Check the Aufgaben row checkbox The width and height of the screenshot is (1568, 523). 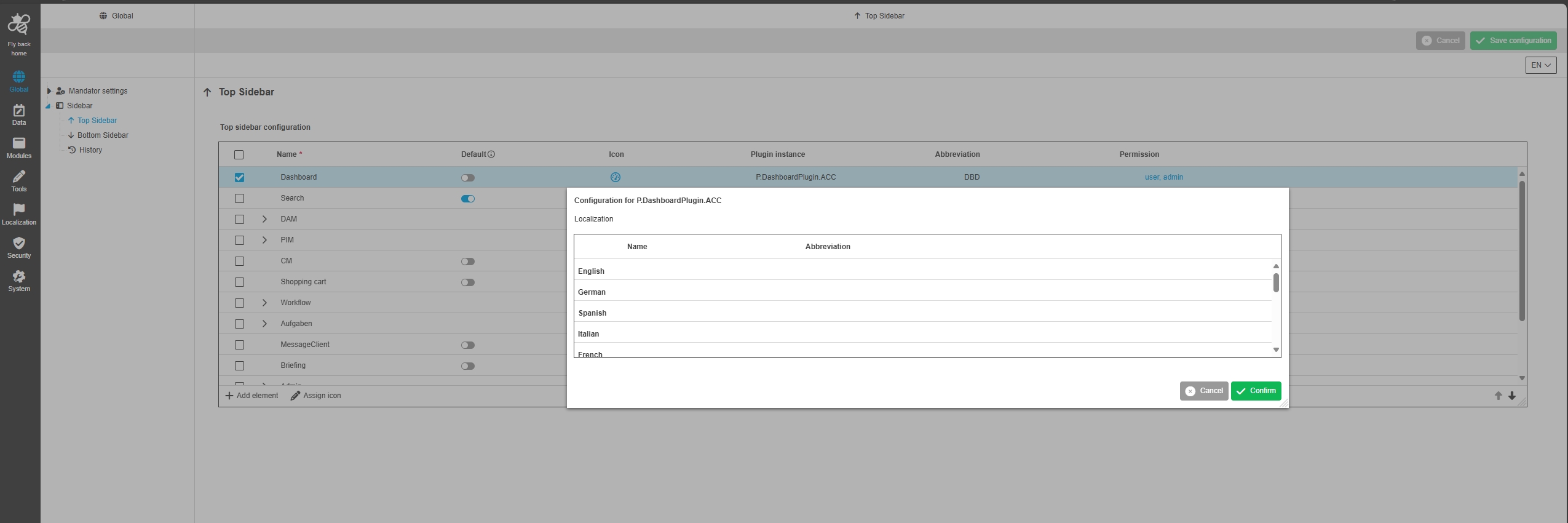click(x=239, y=324)
